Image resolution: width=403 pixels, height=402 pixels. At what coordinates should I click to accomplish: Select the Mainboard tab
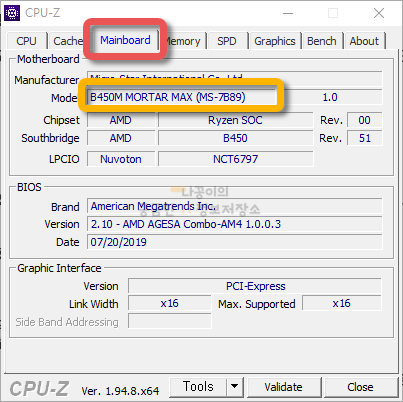coord(125,40)
